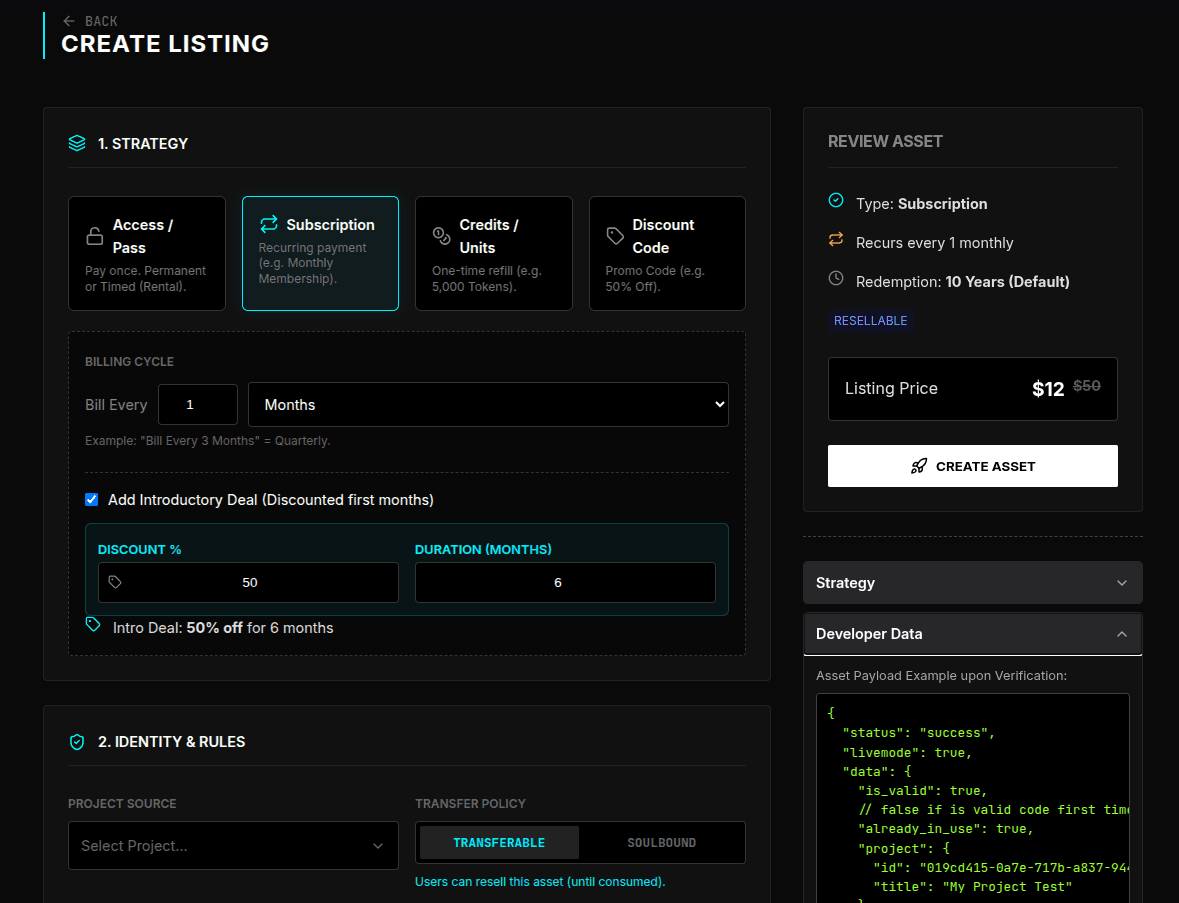This screenshot has width=1179, height=903.
Task: Click the tag icon in Discount % field
Action: (x=115, y=582)
